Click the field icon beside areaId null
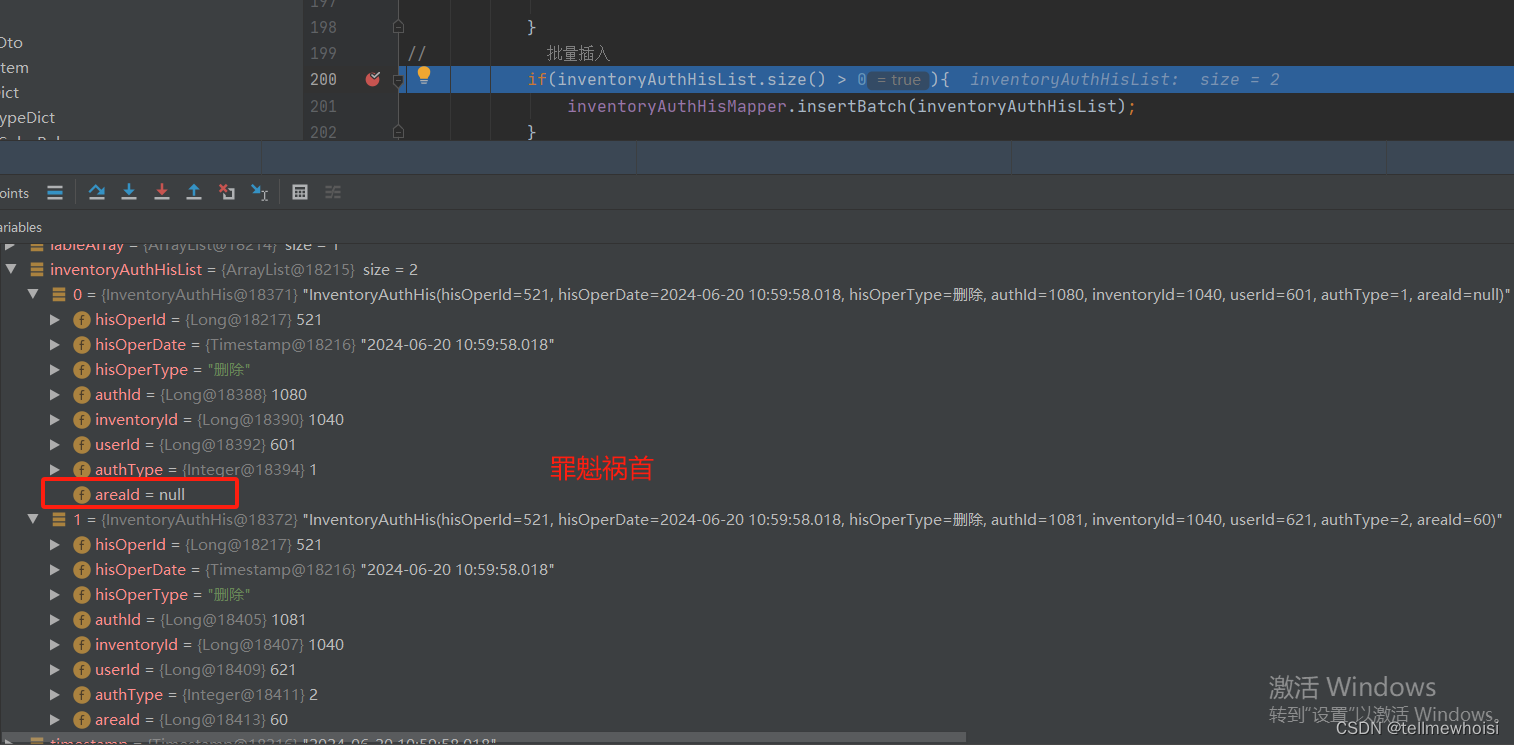Screen dimensions: 1514x745 [x=81, y=494]
